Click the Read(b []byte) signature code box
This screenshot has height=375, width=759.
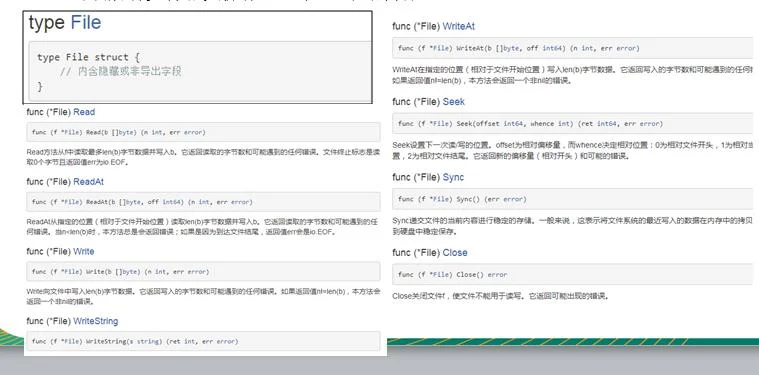203,132
